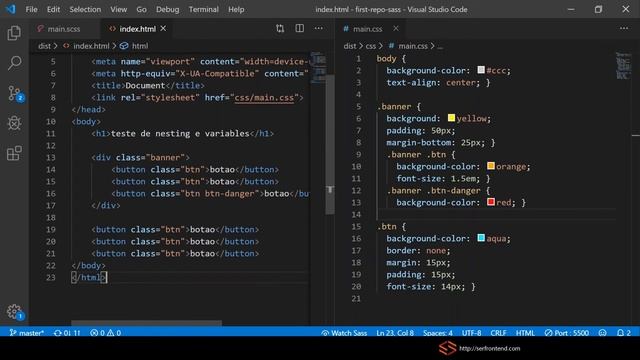
Task: Open the Debug menu
Action: click(167, 9)
